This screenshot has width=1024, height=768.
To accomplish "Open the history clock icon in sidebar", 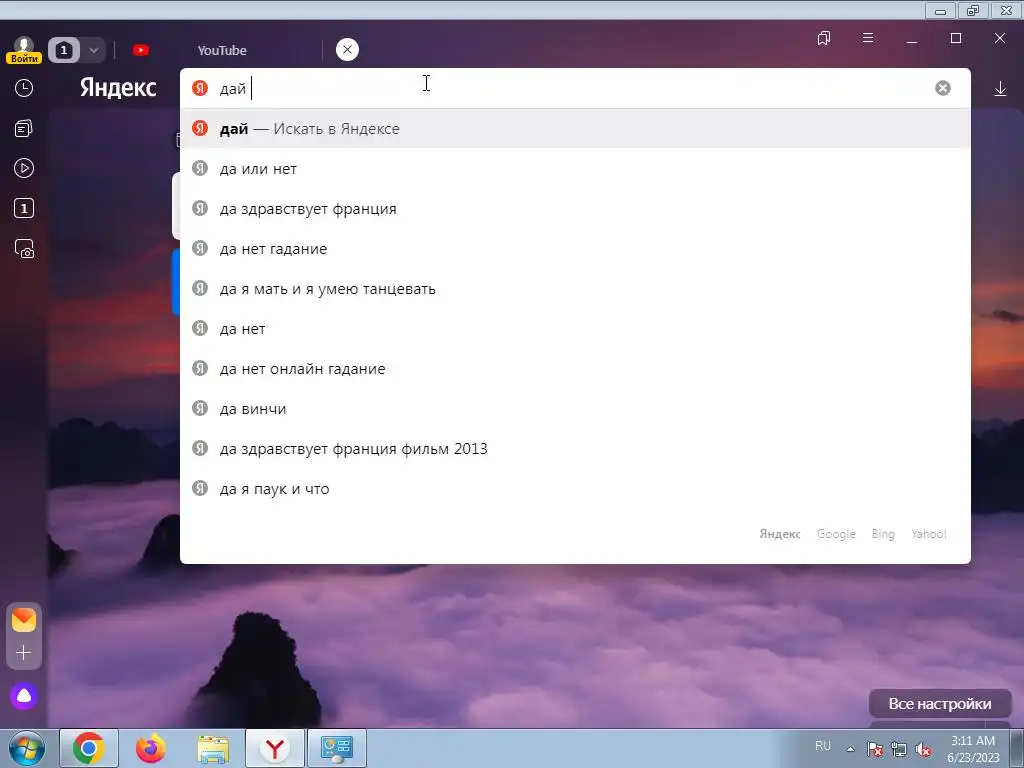I will point(24,88).
